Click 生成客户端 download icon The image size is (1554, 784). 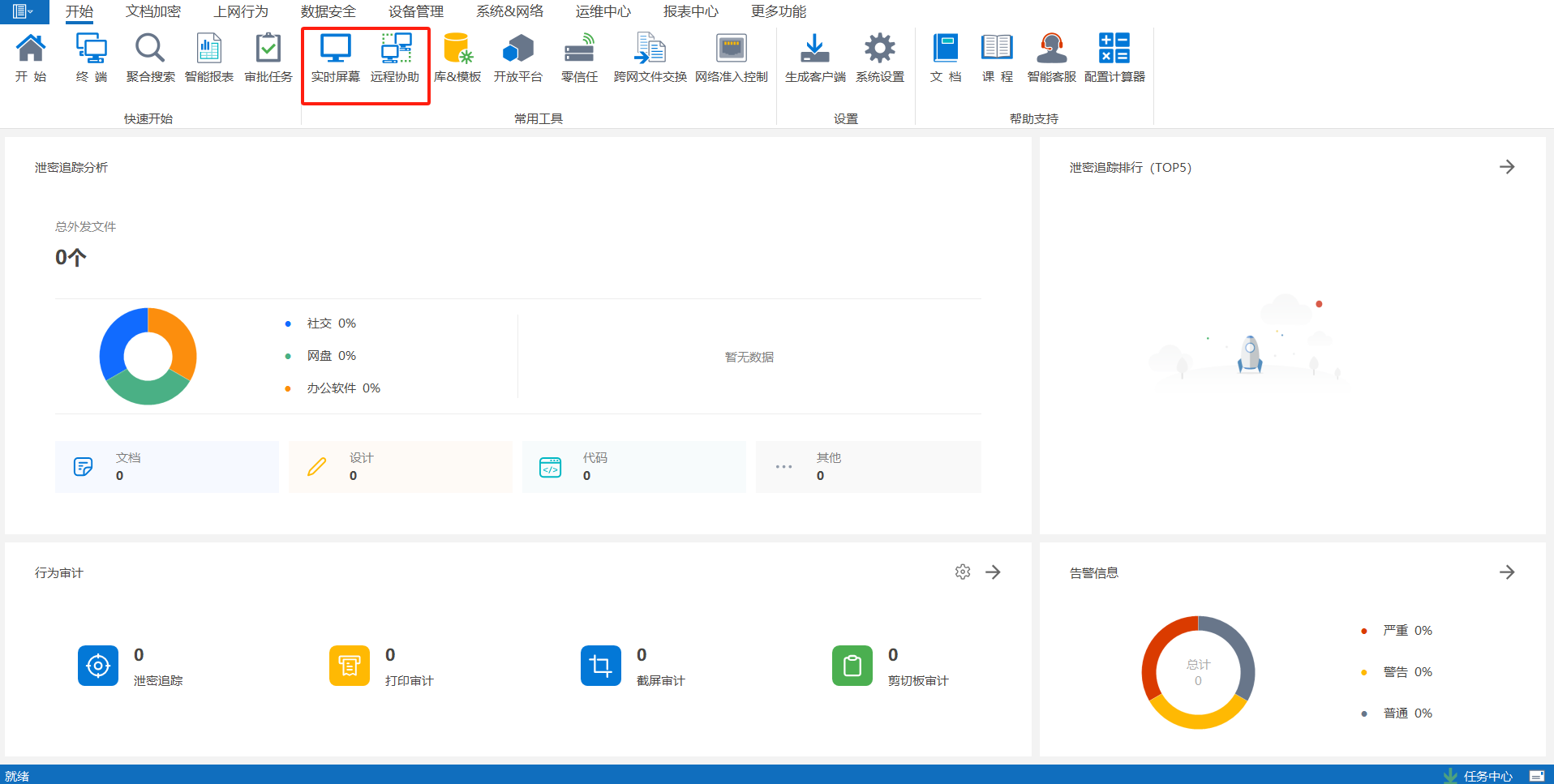pyautogui.click(x=814, y=58)
